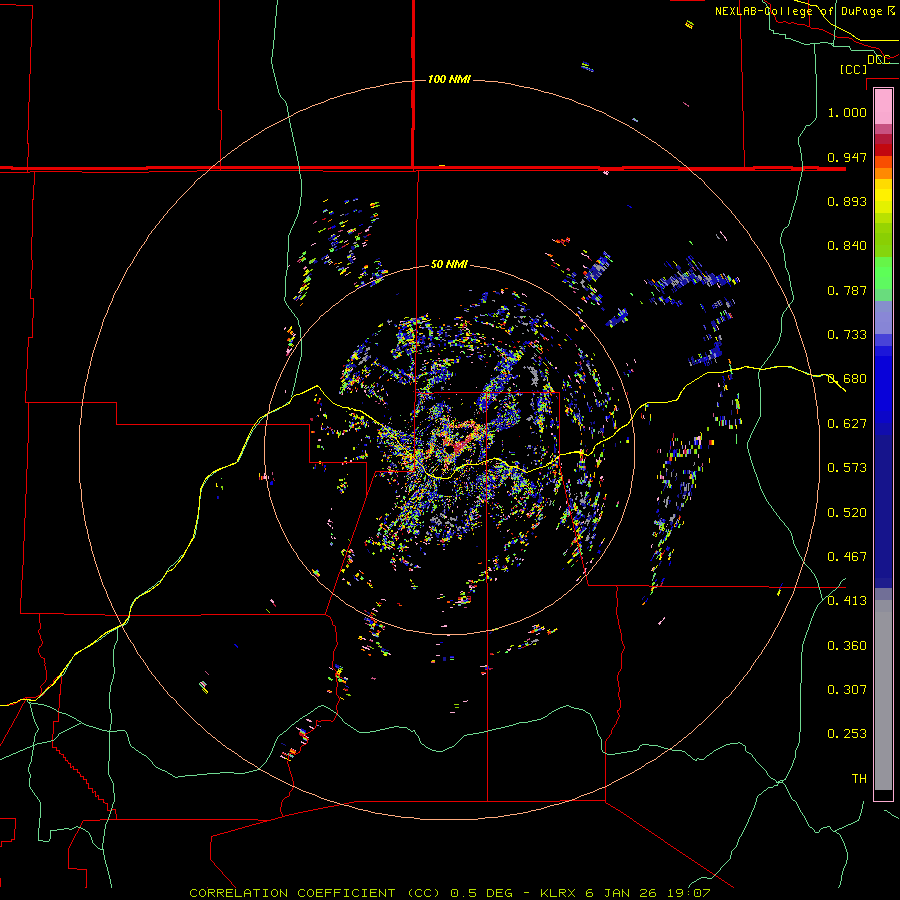Select the 0.413 legend value
The height and width of the screenshot is (900, 900).
(847, 601)
